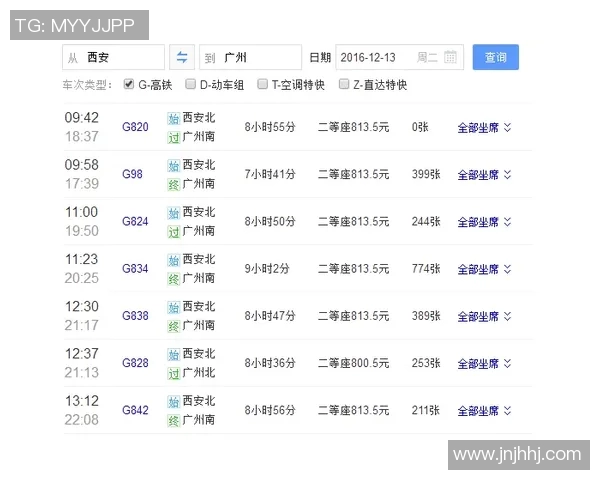Open train G820 link
This screenshot has height=480, width=600.
[135, 127]
